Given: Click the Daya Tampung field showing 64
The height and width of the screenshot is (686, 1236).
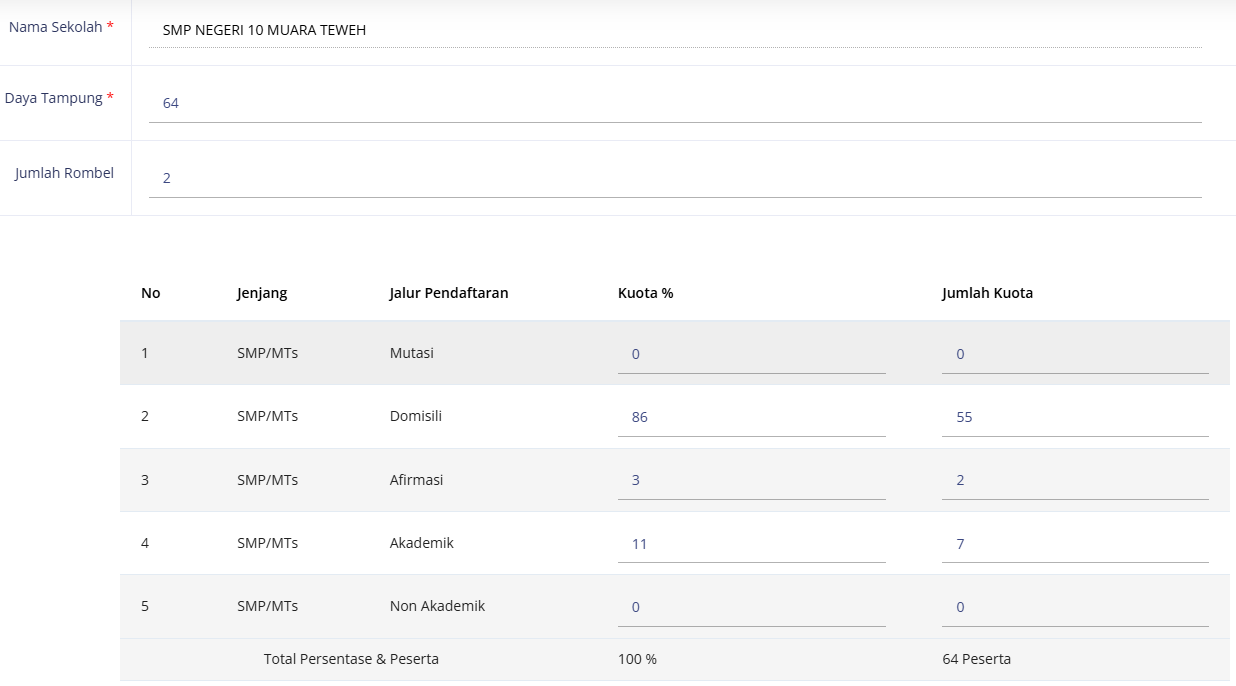Looking at the screenshot, I should pos(675,103).
